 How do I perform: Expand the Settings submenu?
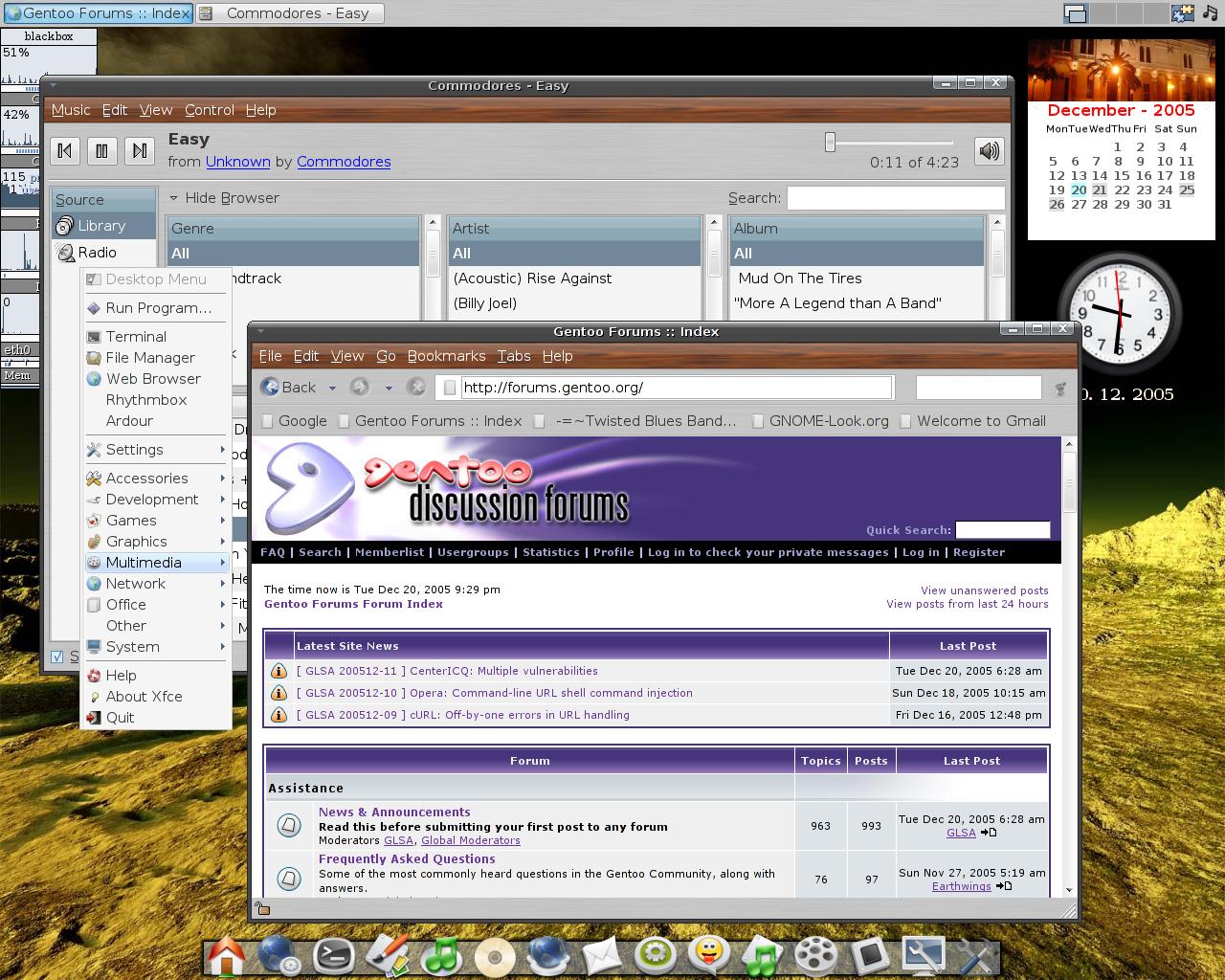tap(156, 450)
